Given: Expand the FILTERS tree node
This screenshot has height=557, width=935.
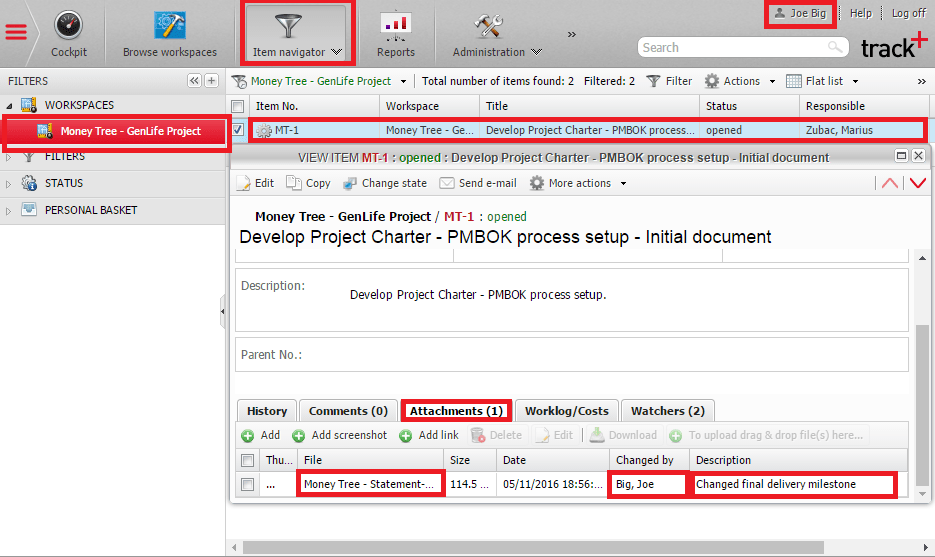Looking at the screenshot, I should [8, 157].
